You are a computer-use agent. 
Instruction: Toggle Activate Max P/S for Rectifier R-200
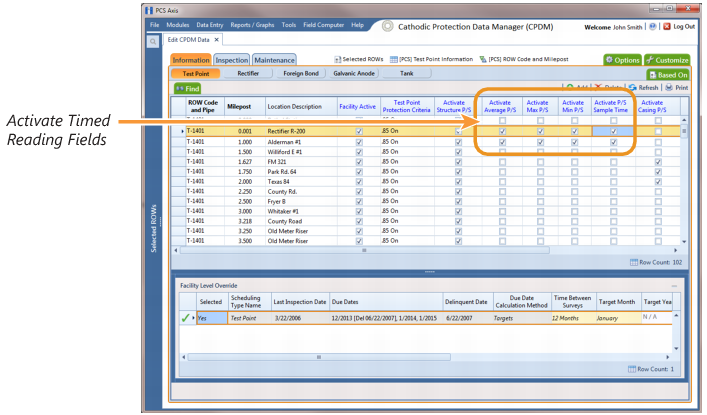coord(540,131)
